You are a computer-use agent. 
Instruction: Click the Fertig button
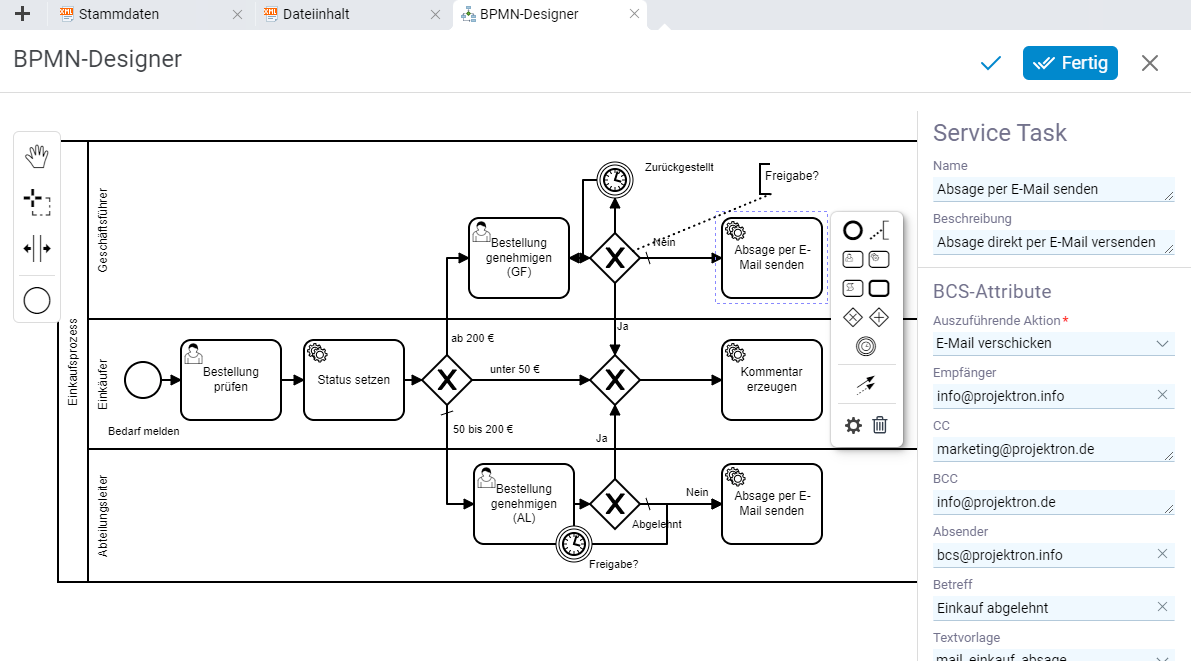pyautogui.click(x=1070, y=63)
